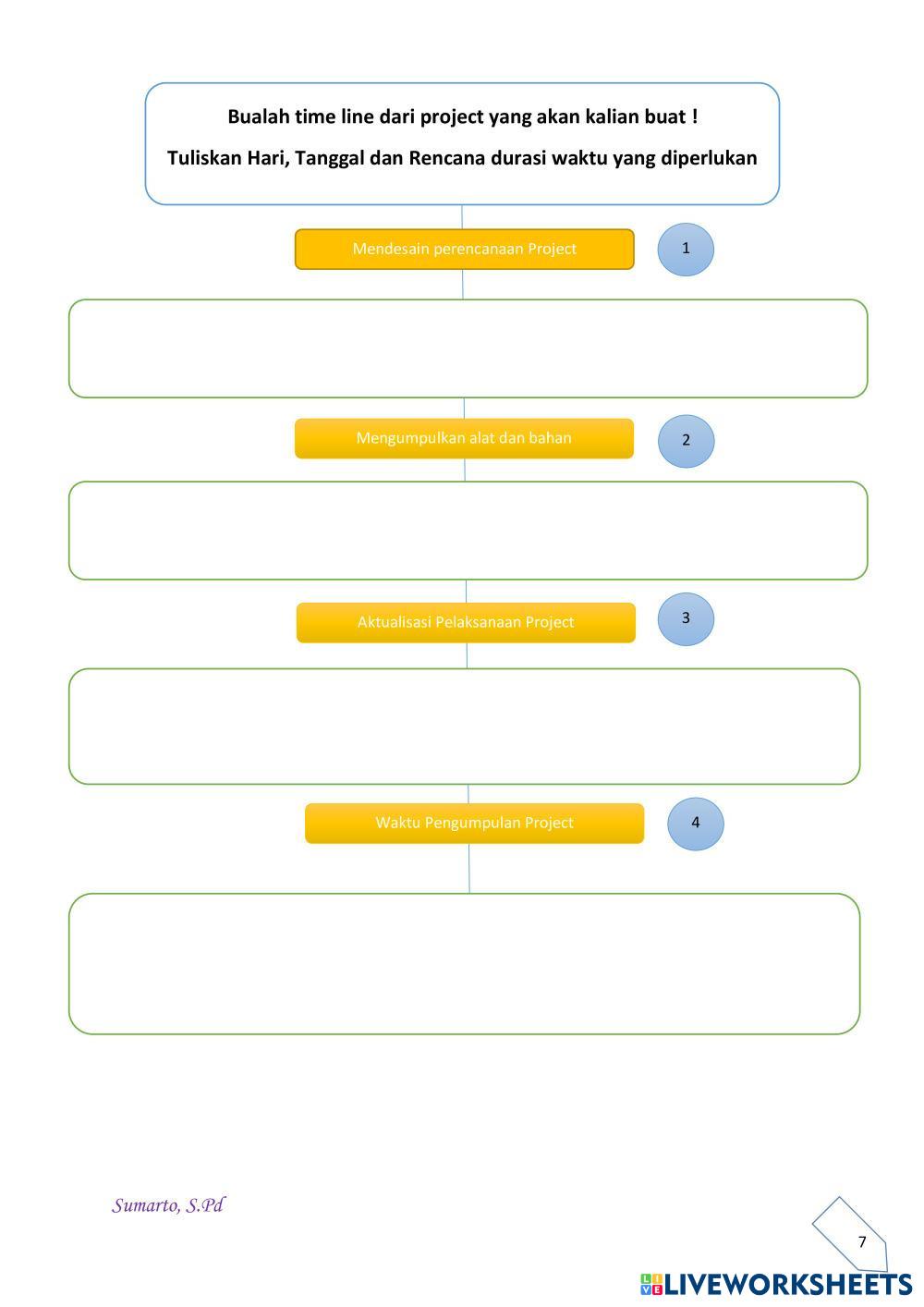Image resolution: width=924 pixels, height=1307 pixels.
Task: Open the LIVEWORKSHEETS wordmark link
Action: pyautogui.click(x=788, y=1284)
